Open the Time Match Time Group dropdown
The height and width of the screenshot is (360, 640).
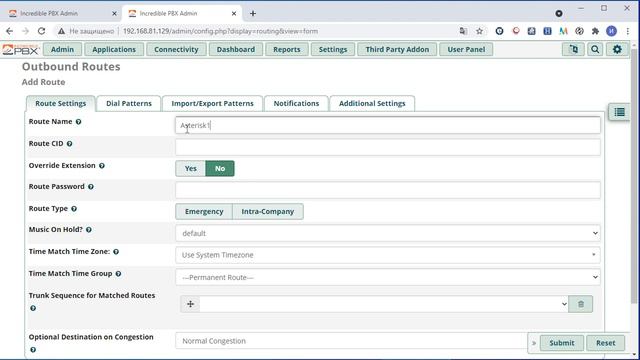pyautogui.click(x=388, y=277)
